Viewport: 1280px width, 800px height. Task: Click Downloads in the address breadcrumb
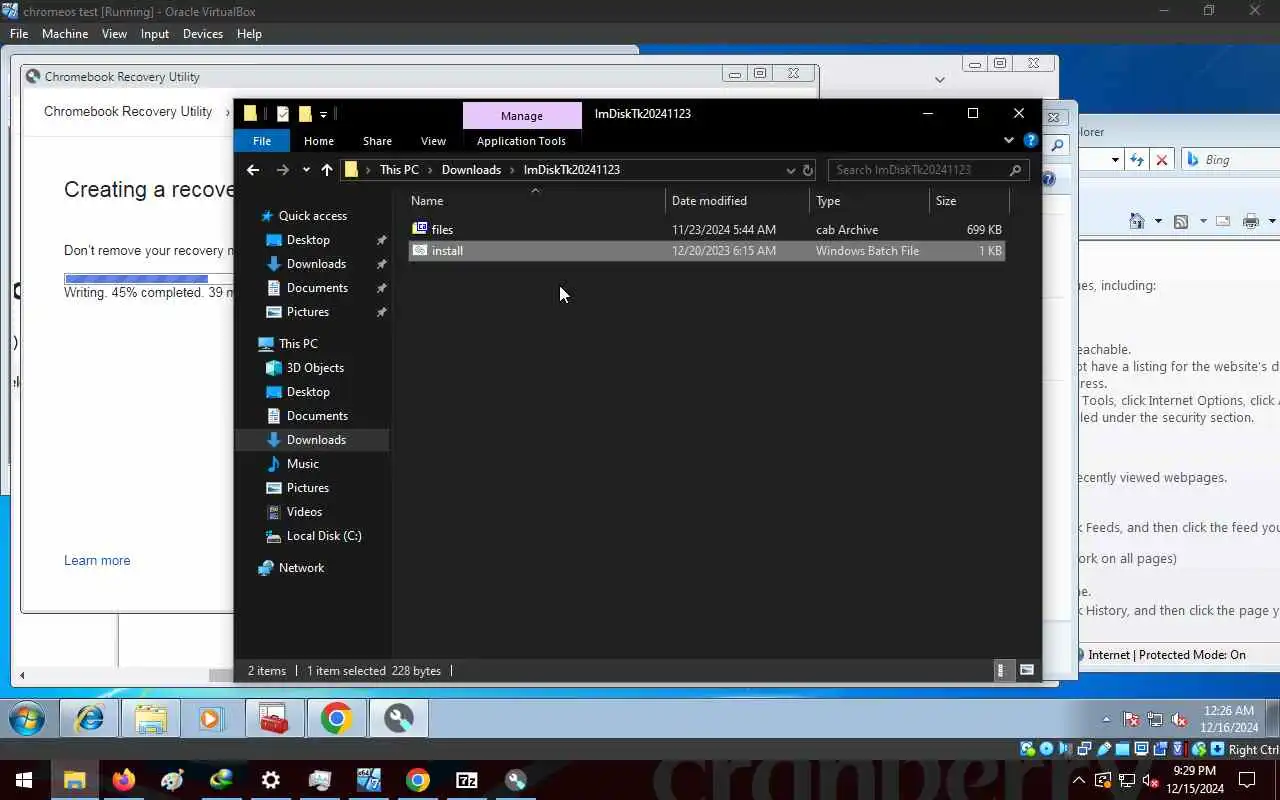coord(471,170)
